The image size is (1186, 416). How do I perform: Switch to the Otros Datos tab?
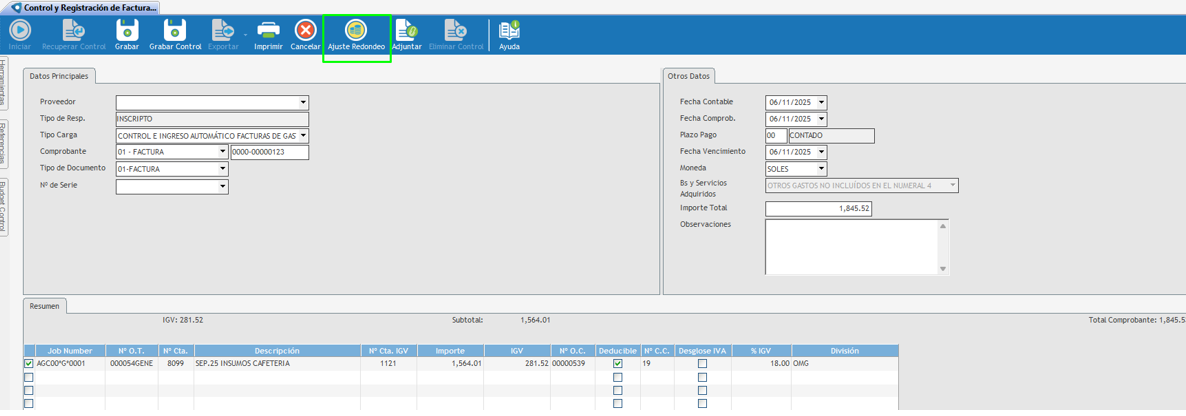point(688,76)
